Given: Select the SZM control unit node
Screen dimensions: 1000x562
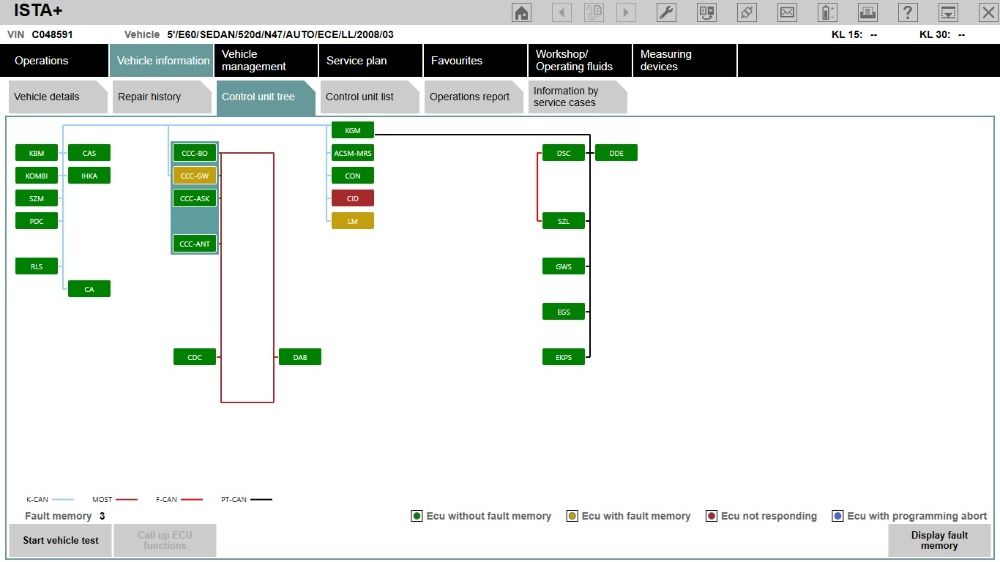Looking at the screenshot, I should tap(36, 198).
